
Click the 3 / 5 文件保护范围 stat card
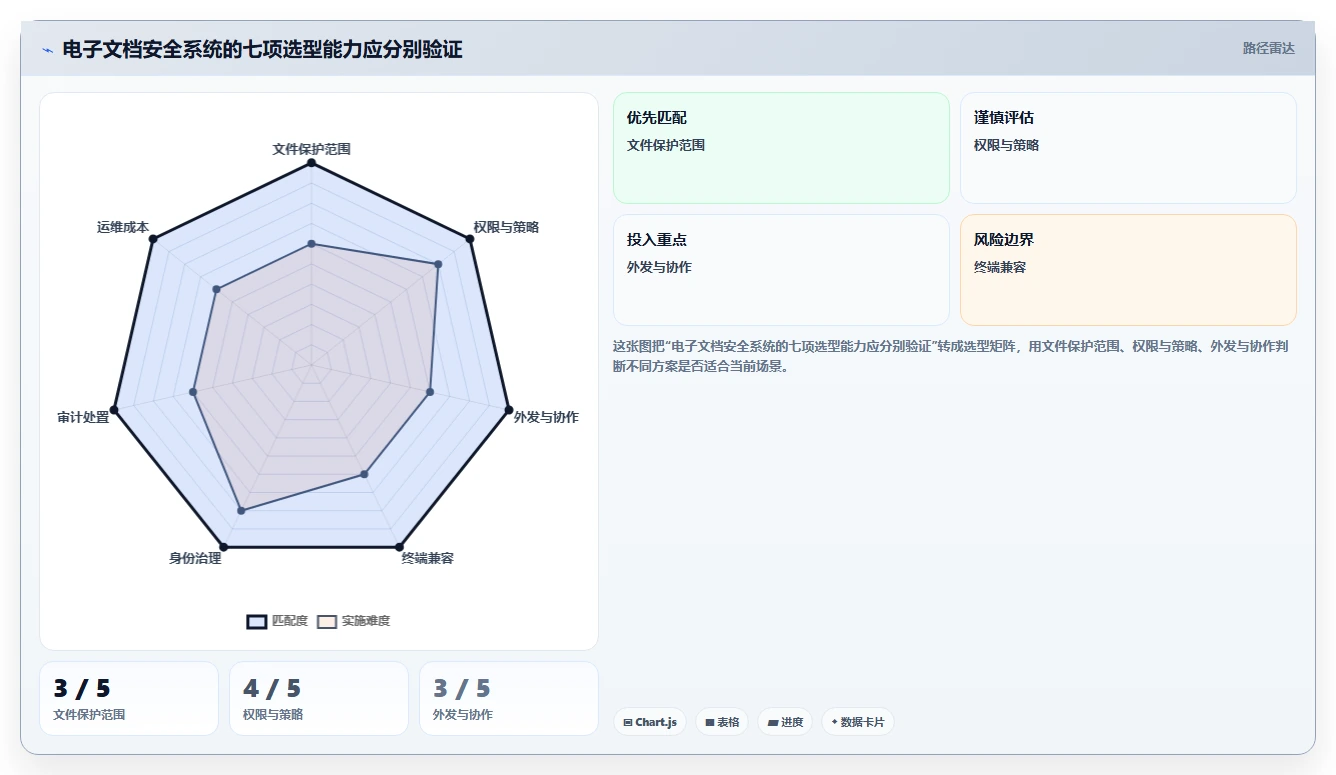129,698
